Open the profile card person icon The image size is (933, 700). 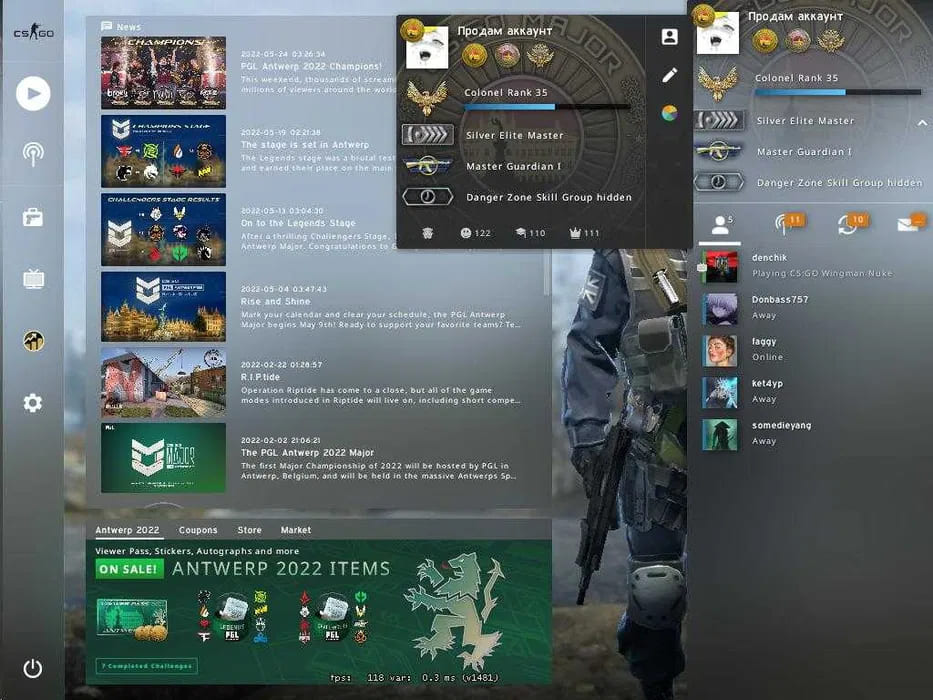(669, 37)
